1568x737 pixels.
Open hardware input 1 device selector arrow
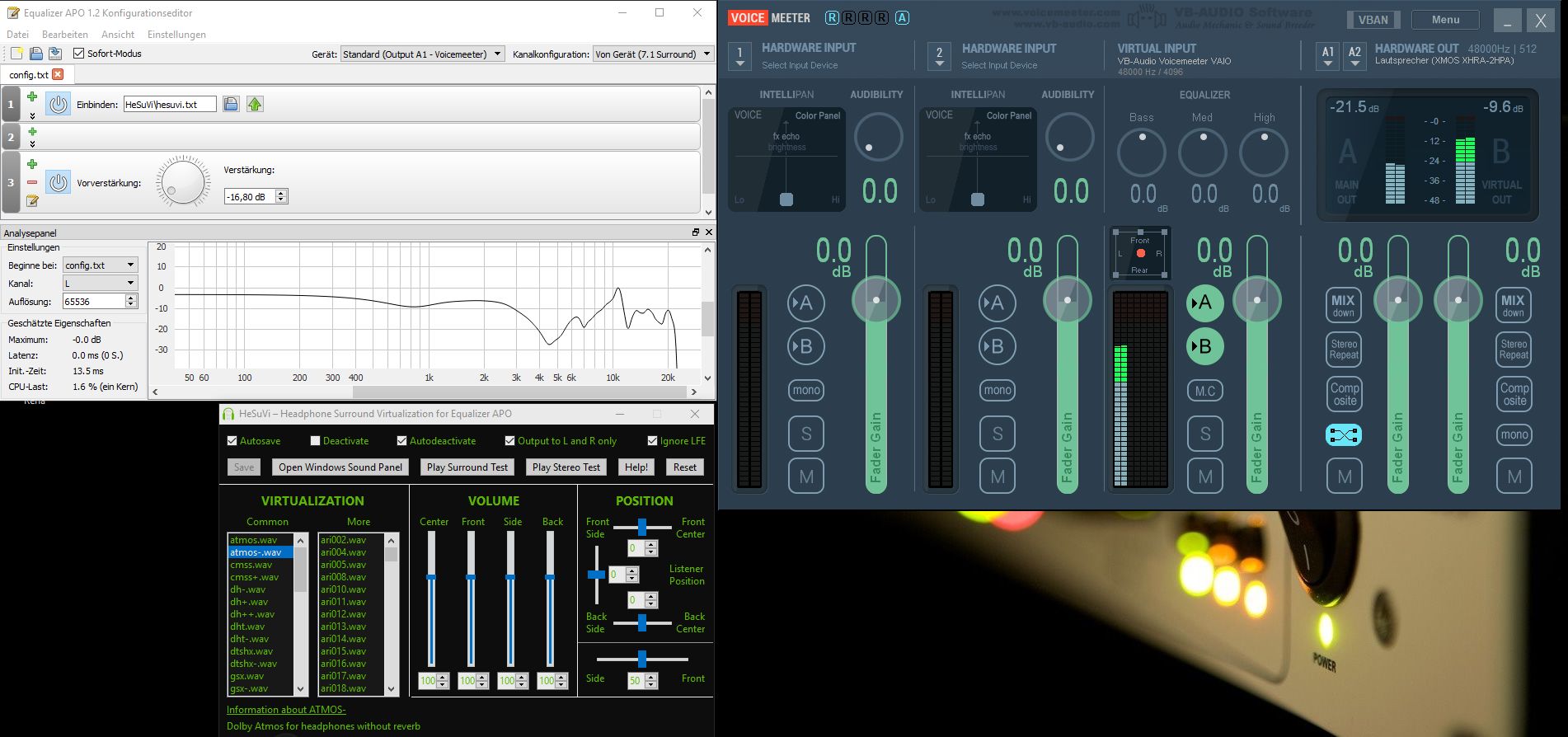pyautogui.click(x=739, y=56)
